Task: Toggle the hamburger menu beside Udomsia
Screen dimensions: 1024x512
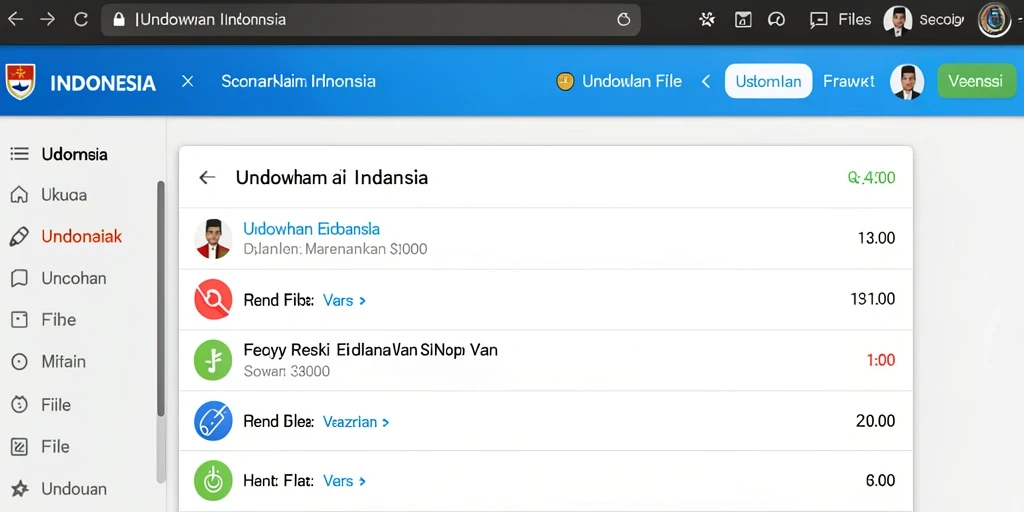Action: click(20, 154)
